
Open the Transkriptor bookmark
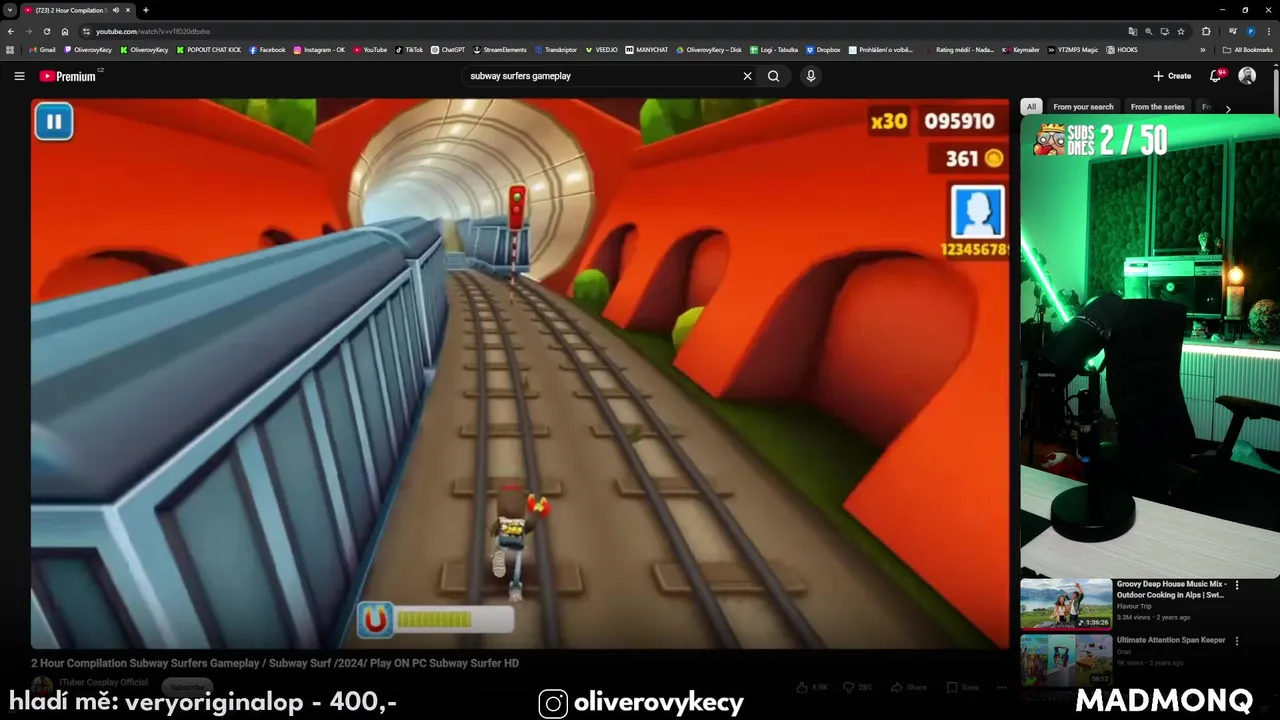[x=556, y=50]
